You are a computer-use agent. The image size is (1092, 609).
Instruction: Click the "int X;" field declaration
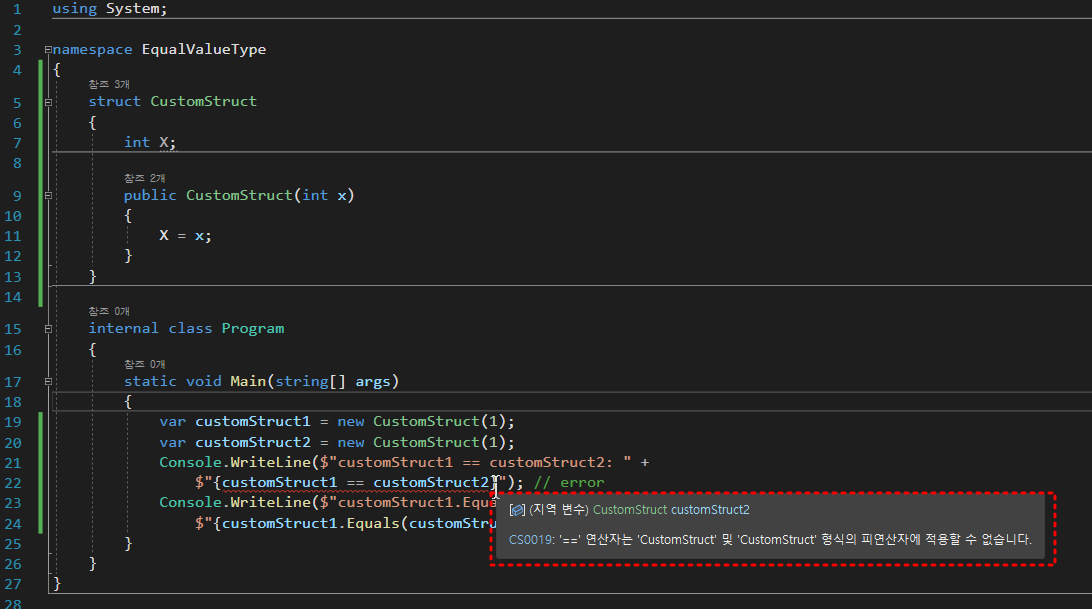tap(150, 142)
